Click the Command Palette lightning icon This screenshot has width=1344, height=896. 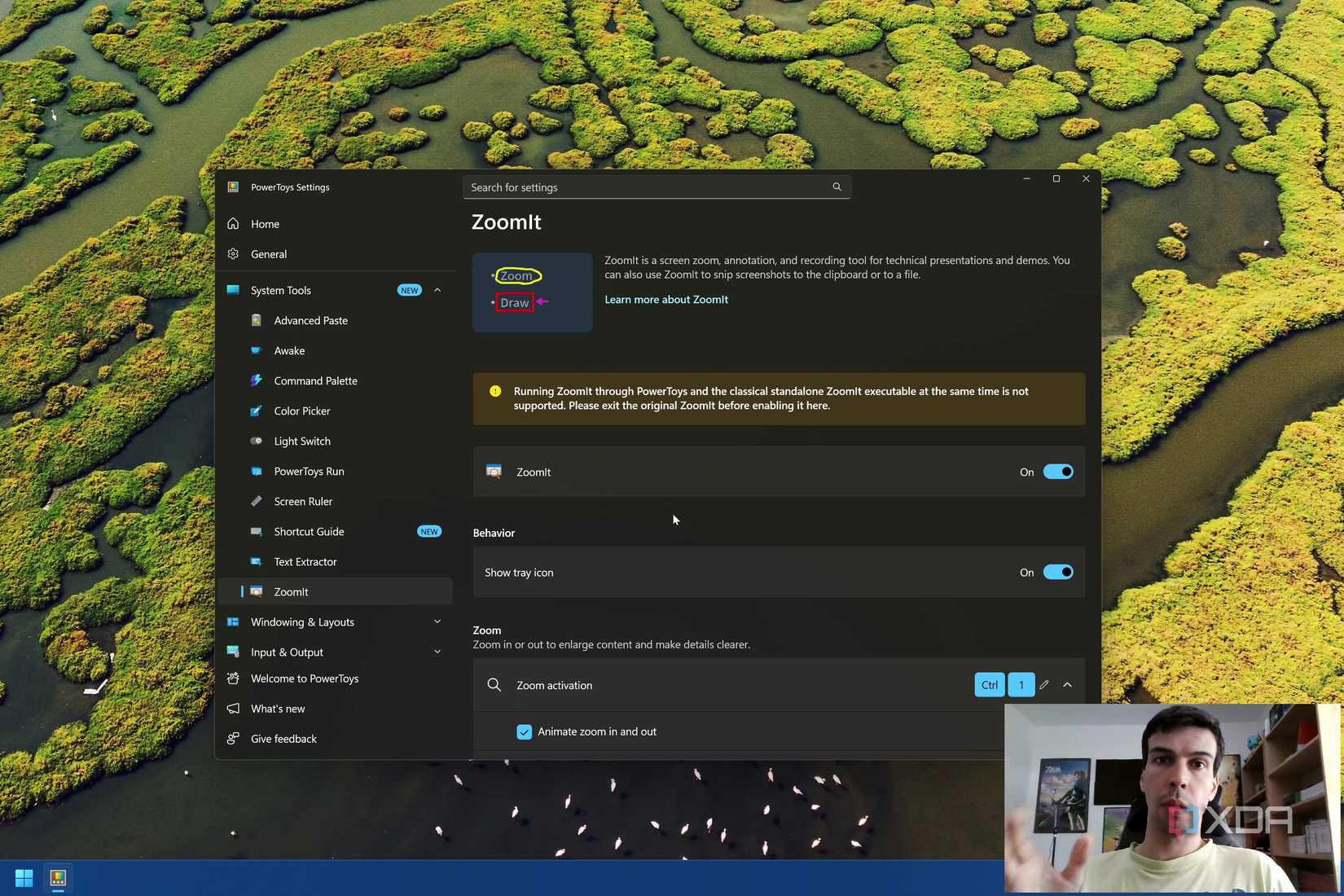(257, 380)
